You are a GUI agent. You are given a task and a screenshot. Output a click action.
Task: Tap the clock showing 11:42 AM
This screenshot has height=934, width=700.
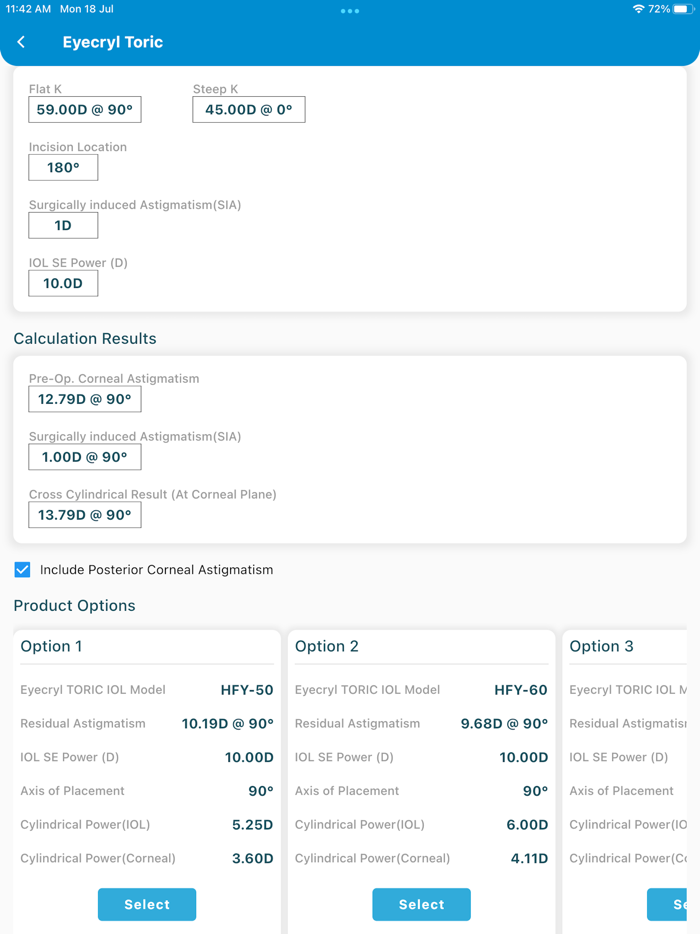click(30, 9)
